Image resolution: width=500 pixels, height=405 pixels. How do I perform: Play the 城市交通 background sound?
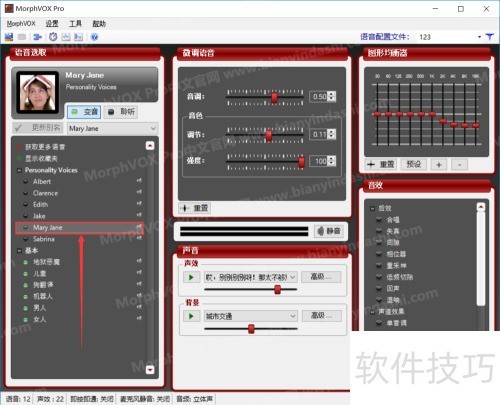pos(191,316)
